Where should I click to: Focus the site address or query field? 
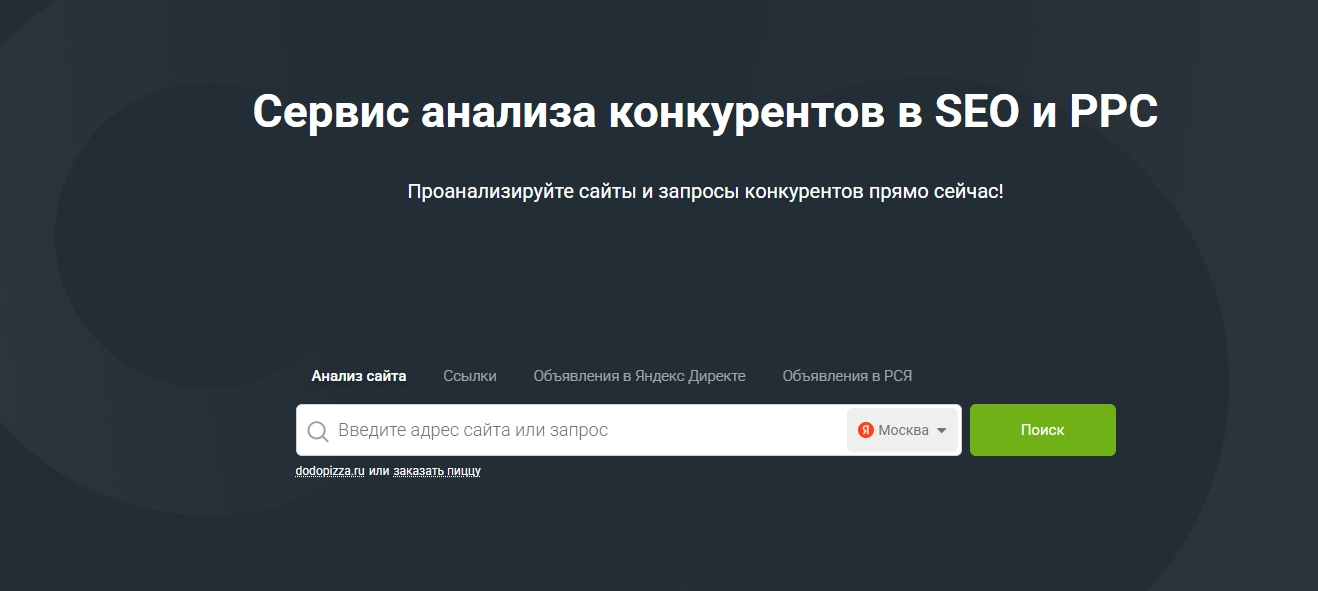coord(580,430)
